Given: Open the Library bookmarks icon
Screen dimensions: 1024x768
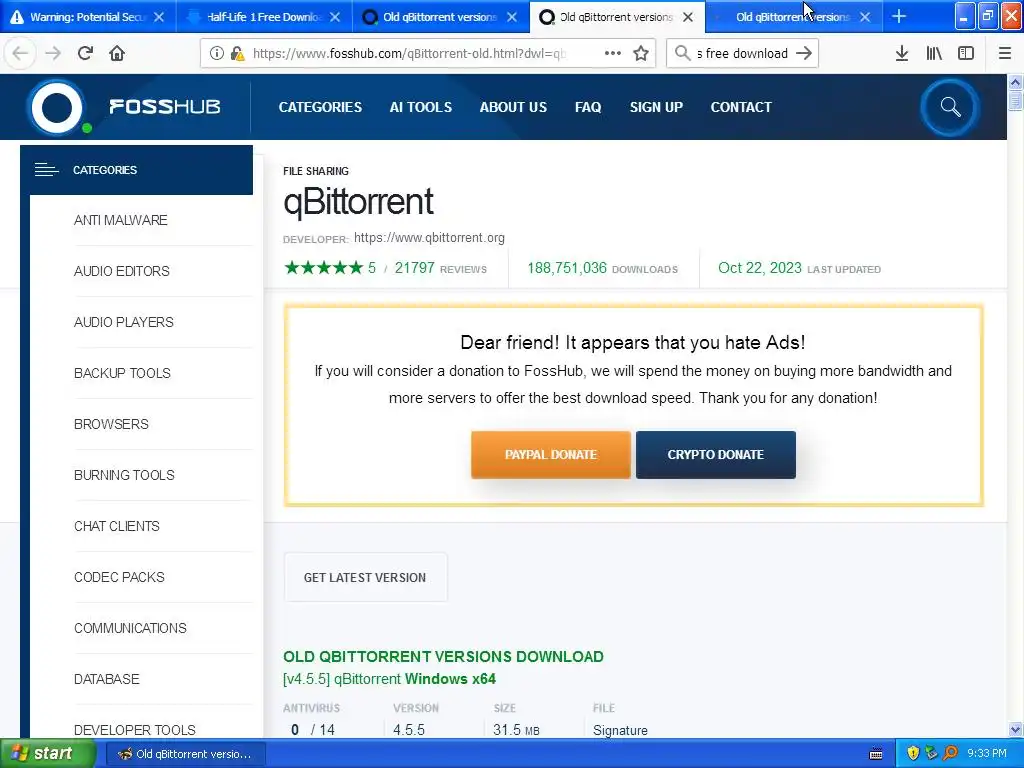Looking at the screenshot, I should pyautogui.click(x=934, y=54).
